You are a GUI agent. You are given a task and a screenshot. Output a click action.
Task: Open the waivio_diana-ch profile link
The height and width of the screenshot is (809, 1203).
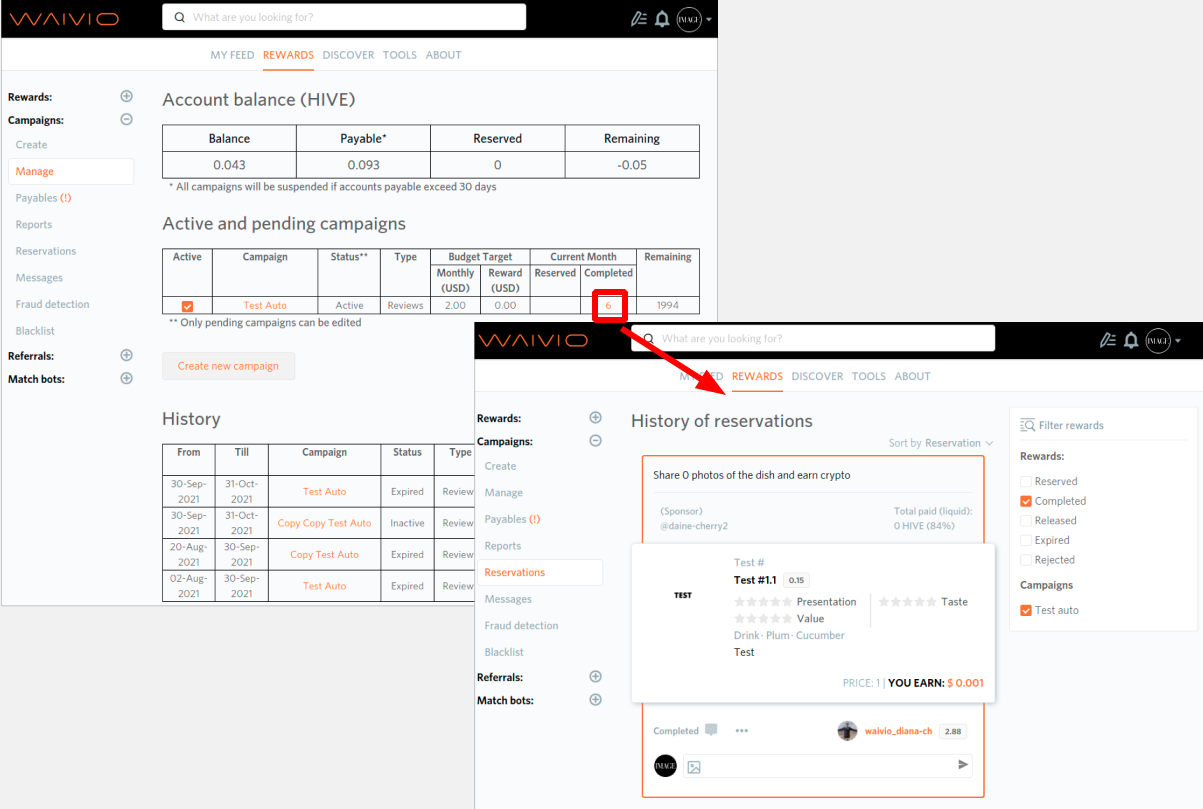pos(898,731)
